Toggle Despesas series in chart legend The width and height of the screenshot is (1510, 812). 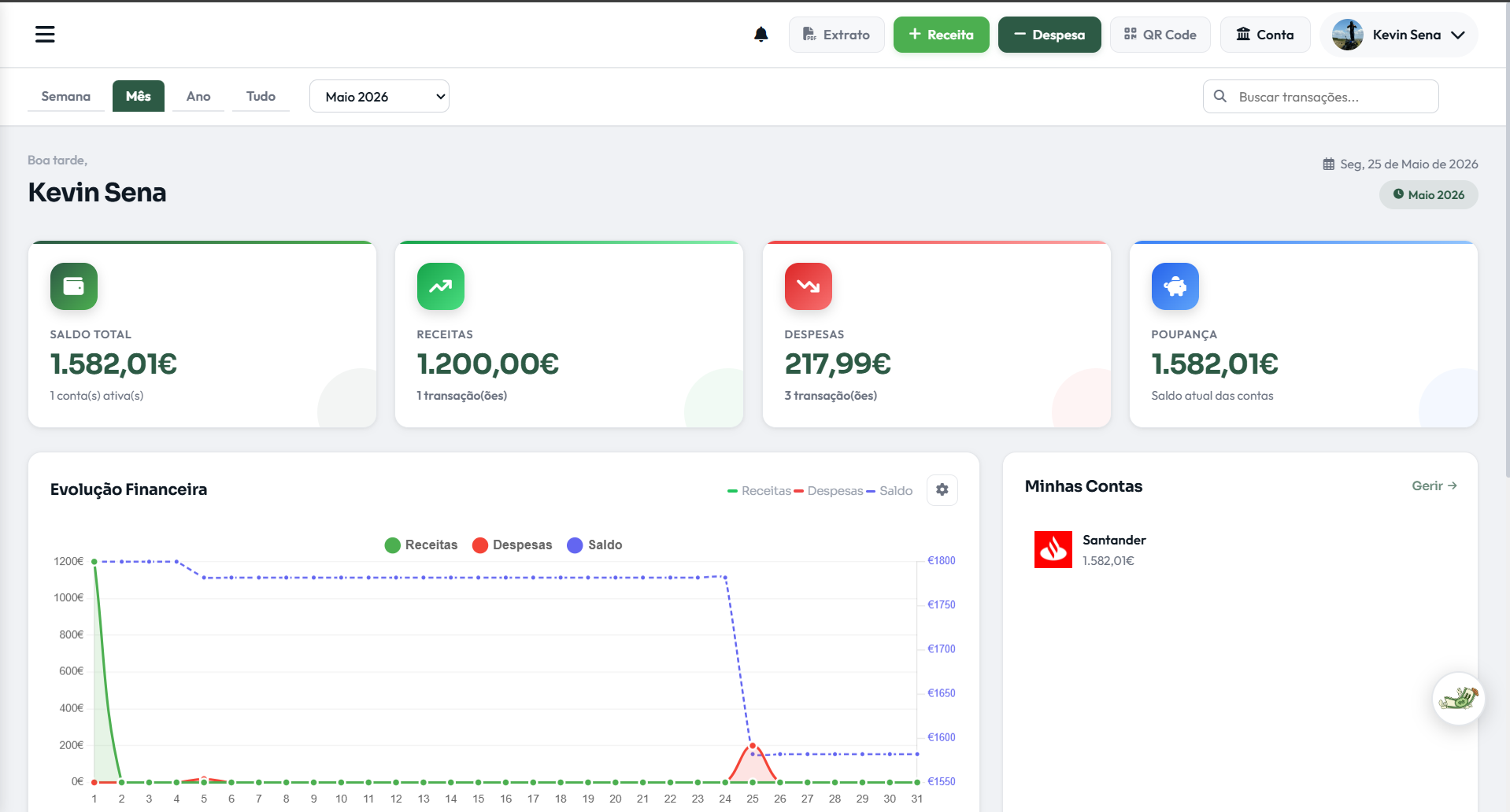click(512, 545)
